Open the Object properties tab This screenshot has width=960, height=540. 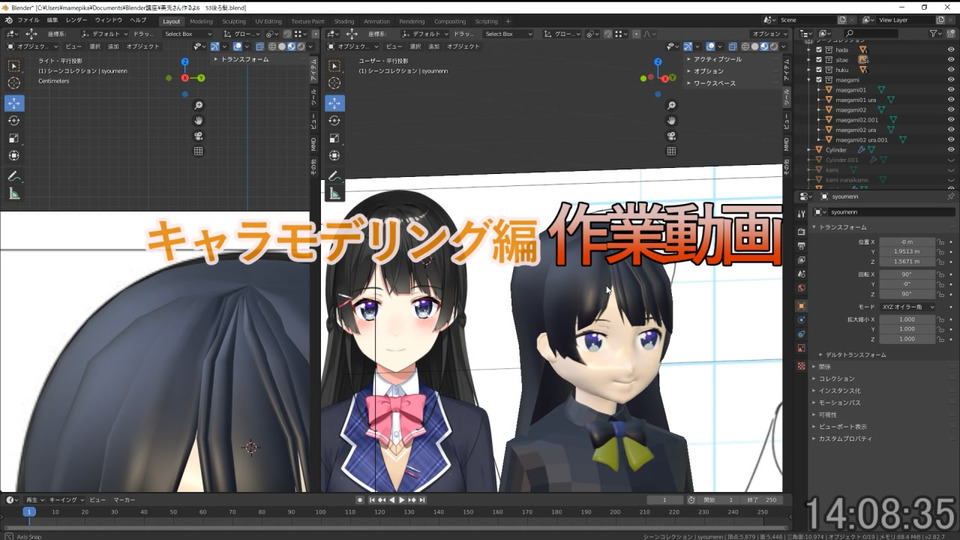coord(801,306)
